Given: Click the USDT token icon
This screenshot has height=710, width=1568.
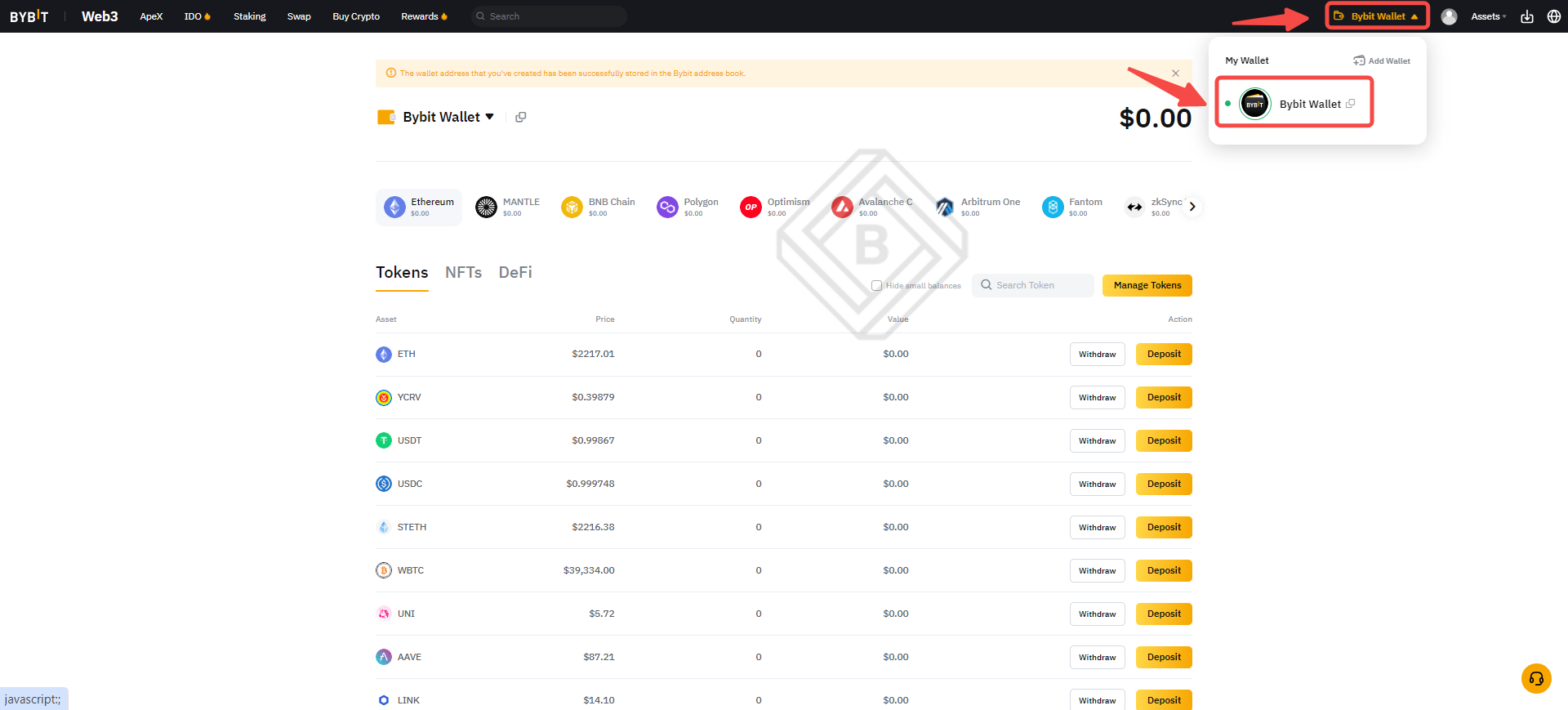Looking at the screenshot, I should [384, 440].
